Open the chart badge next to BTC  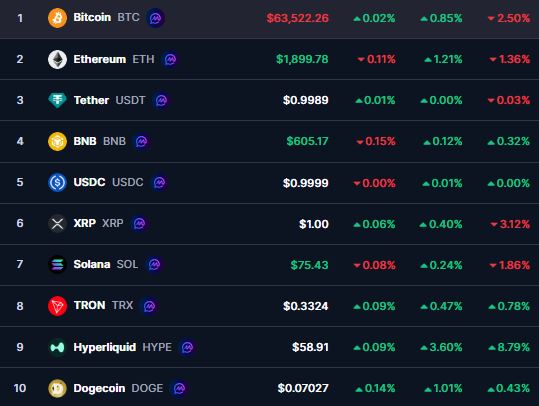(x=155, y=18)
